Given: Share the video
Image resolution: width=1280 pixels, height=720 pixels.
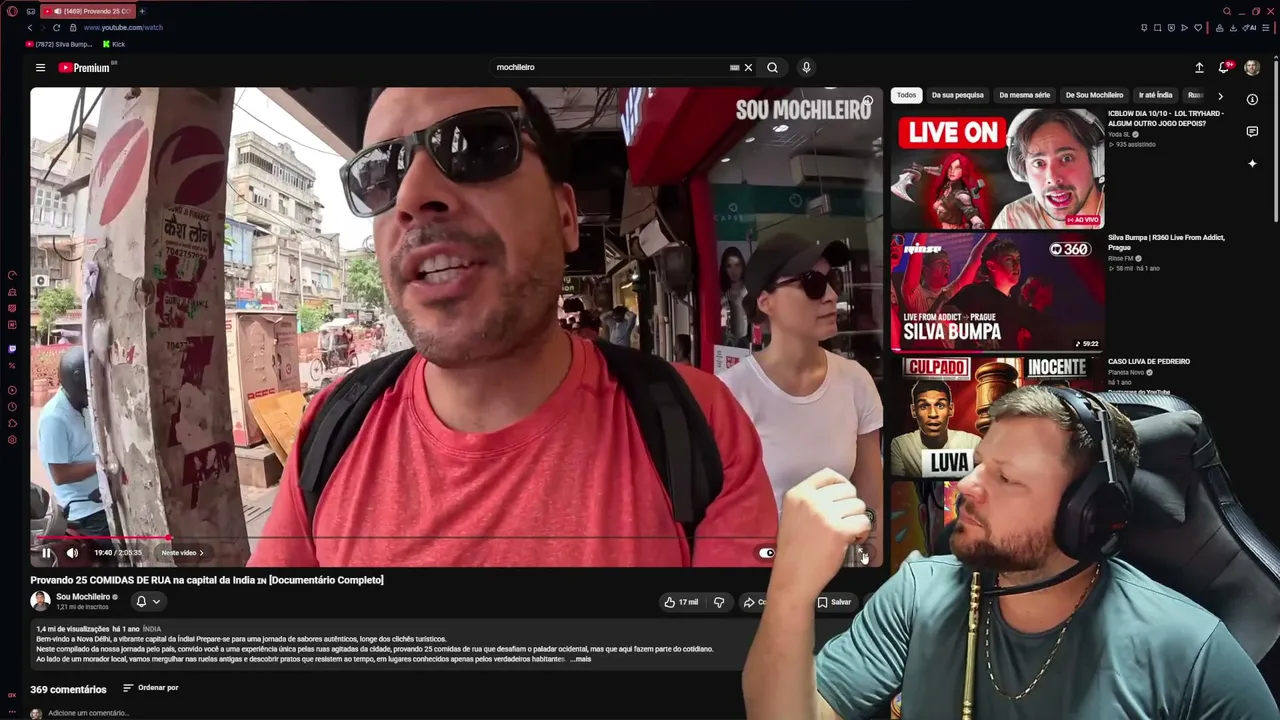Looking at the screenshot, I should (754, 602).
